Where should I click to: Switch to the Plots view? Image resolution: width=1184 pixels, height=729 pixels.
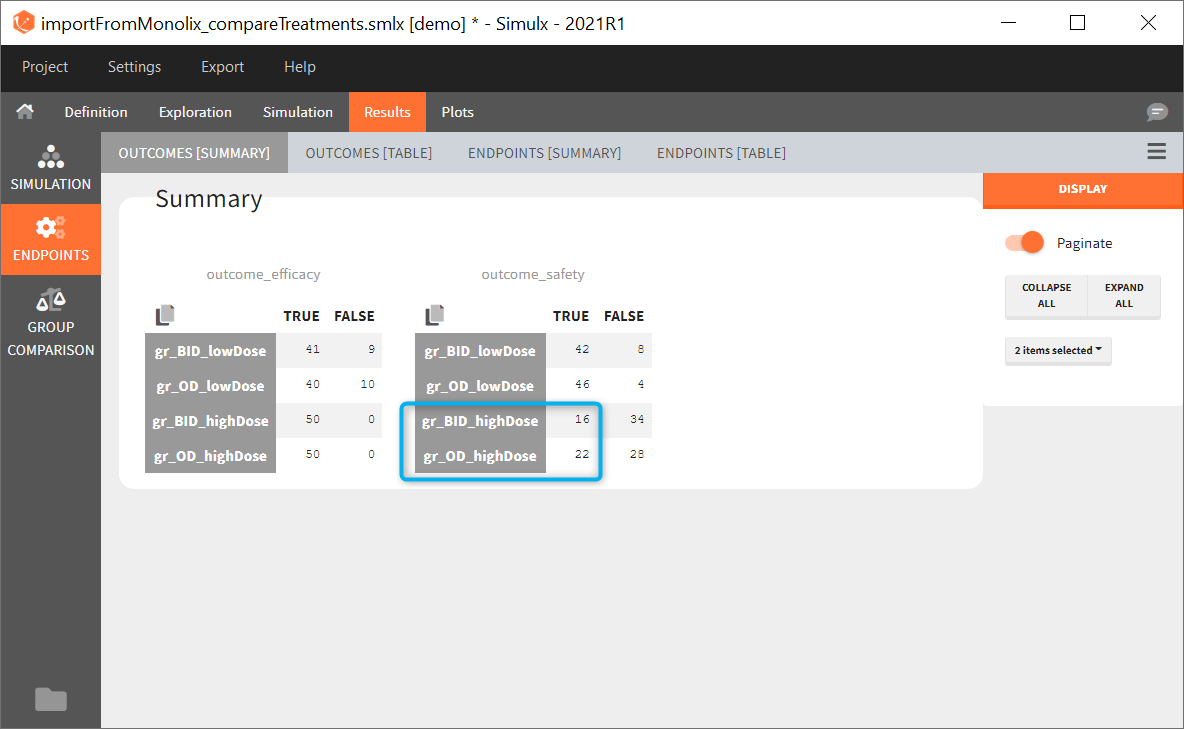point(457,111)
